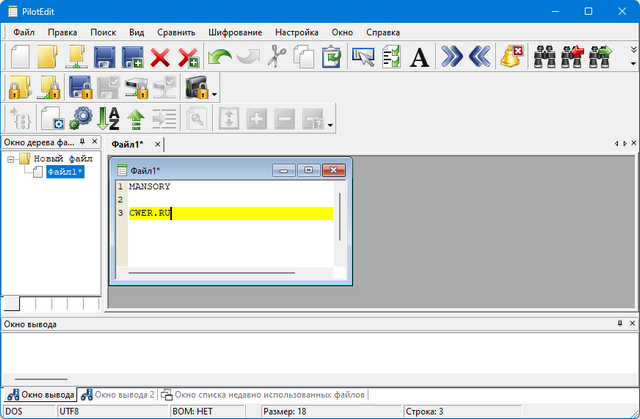Sort lines with the A-Z arrow icon
640x419 pixels.
[109, 118]
